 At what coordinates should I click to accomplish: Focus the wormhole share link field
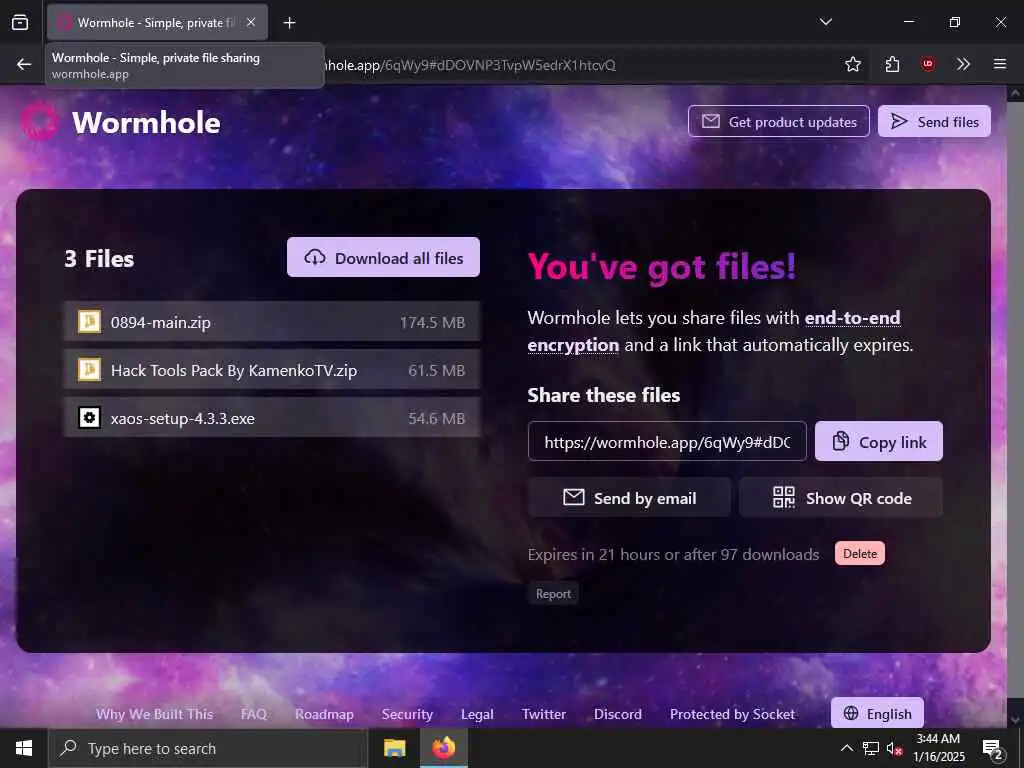pos(667,441)
